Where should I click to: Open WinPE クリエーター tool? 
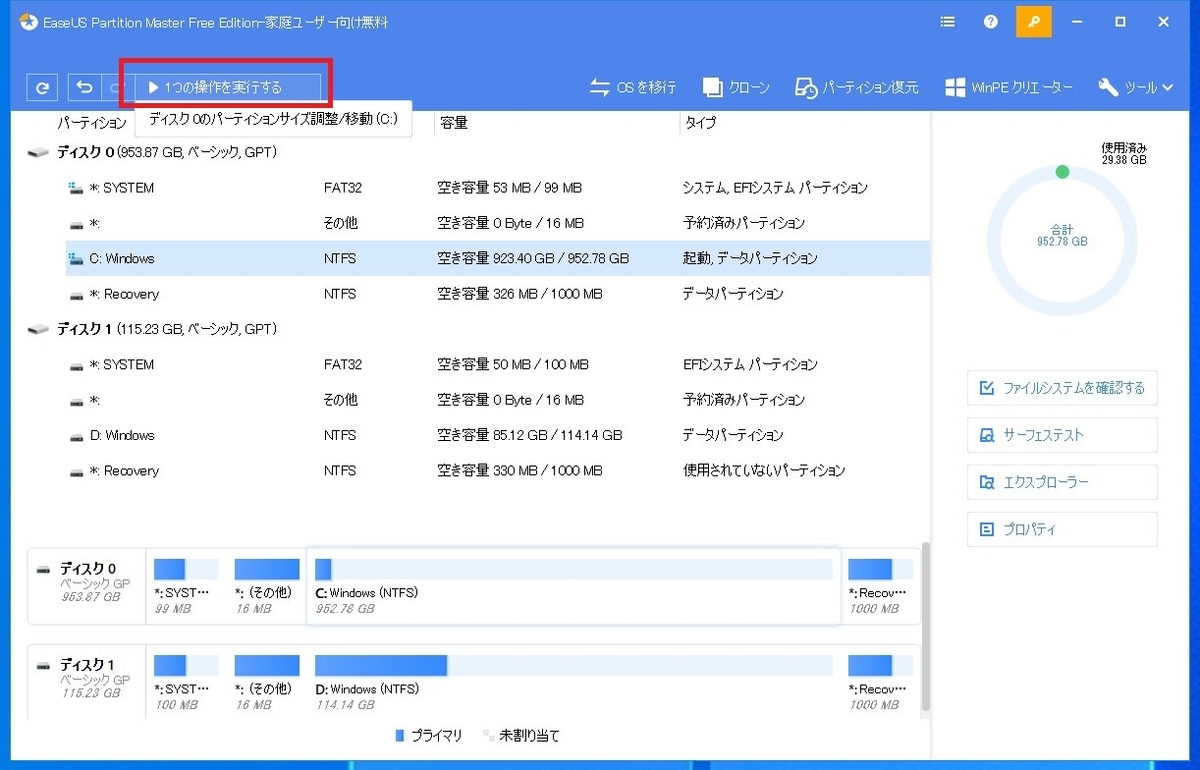1009,88
